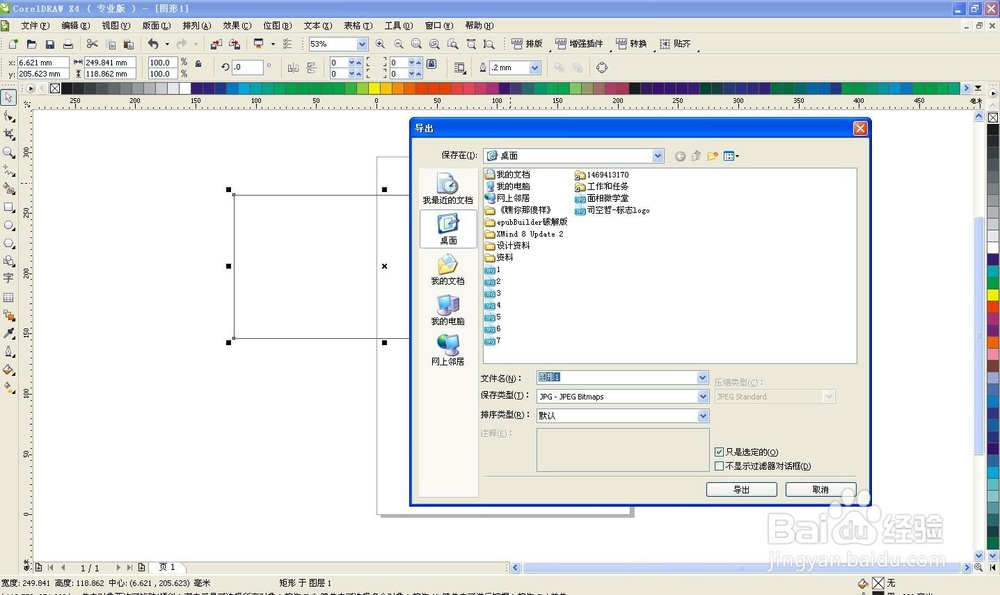
Task: Click the Zoom out magnifier icon
Action: tap(399, 44)
